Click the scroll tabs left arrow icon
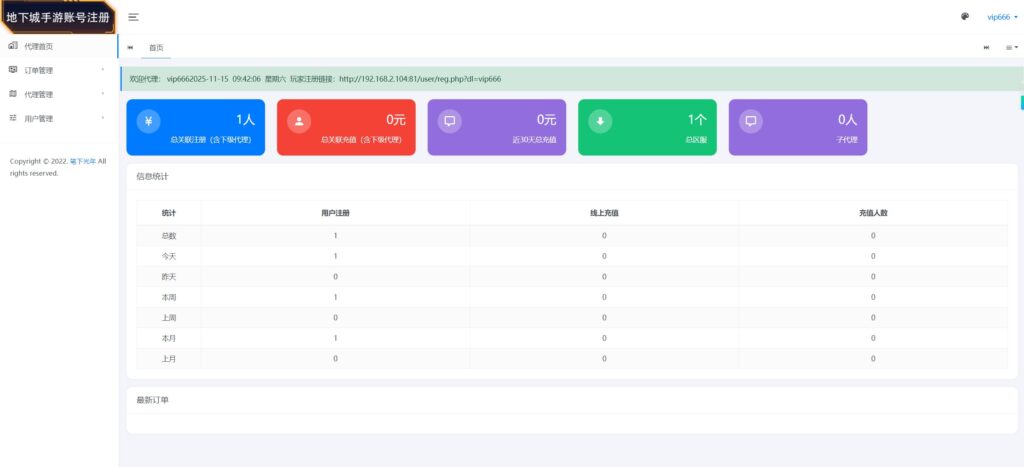The image size is (1024, 467). 130,48
